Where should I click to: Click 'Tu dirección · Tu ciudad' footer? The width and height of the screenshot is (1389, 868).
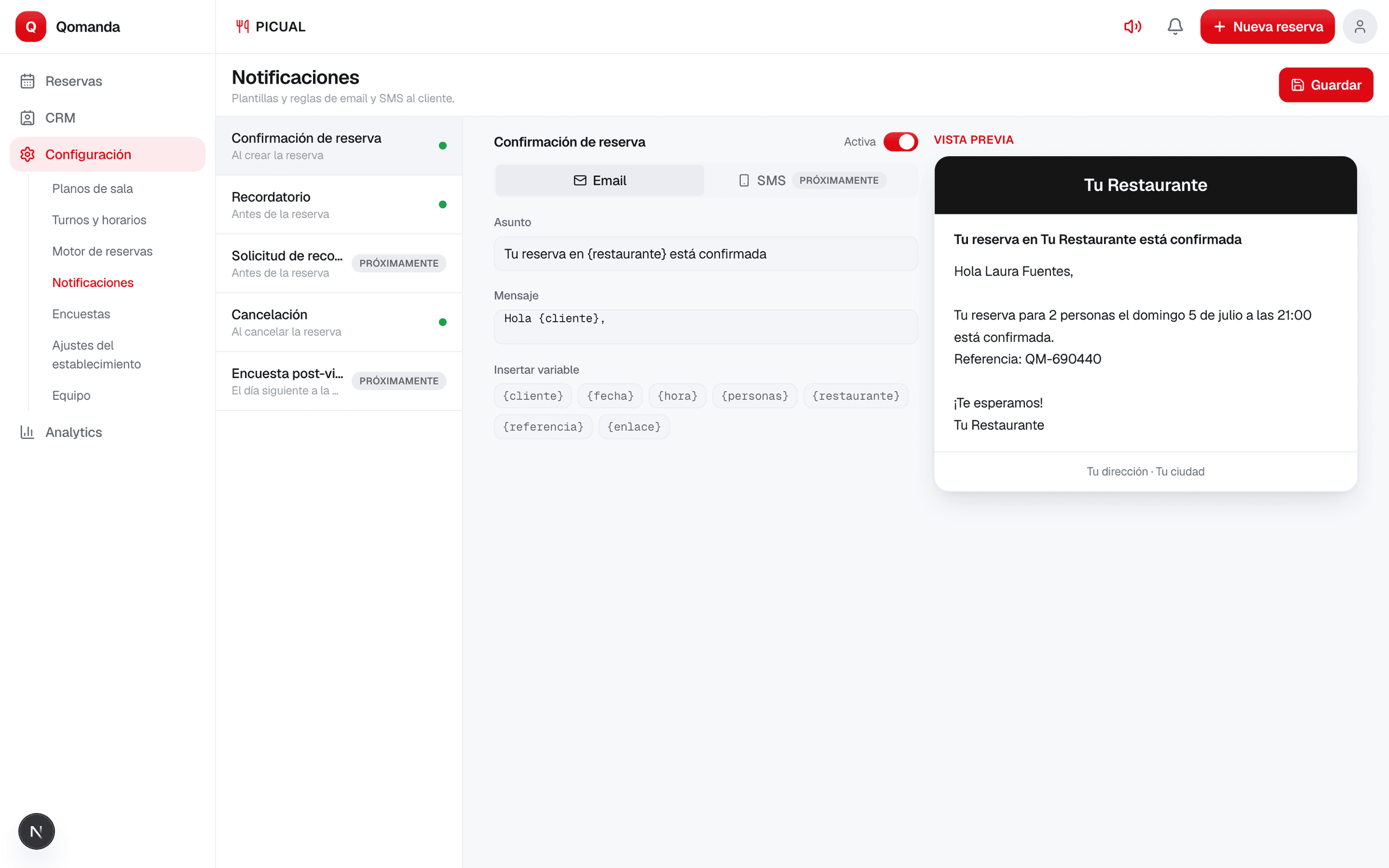pos(1145,471)
